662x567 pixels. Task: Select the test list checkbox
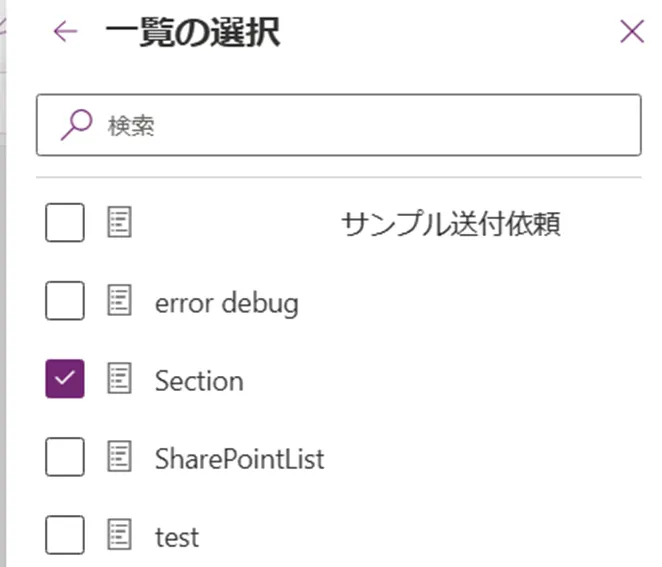click(x=65, y=537)
